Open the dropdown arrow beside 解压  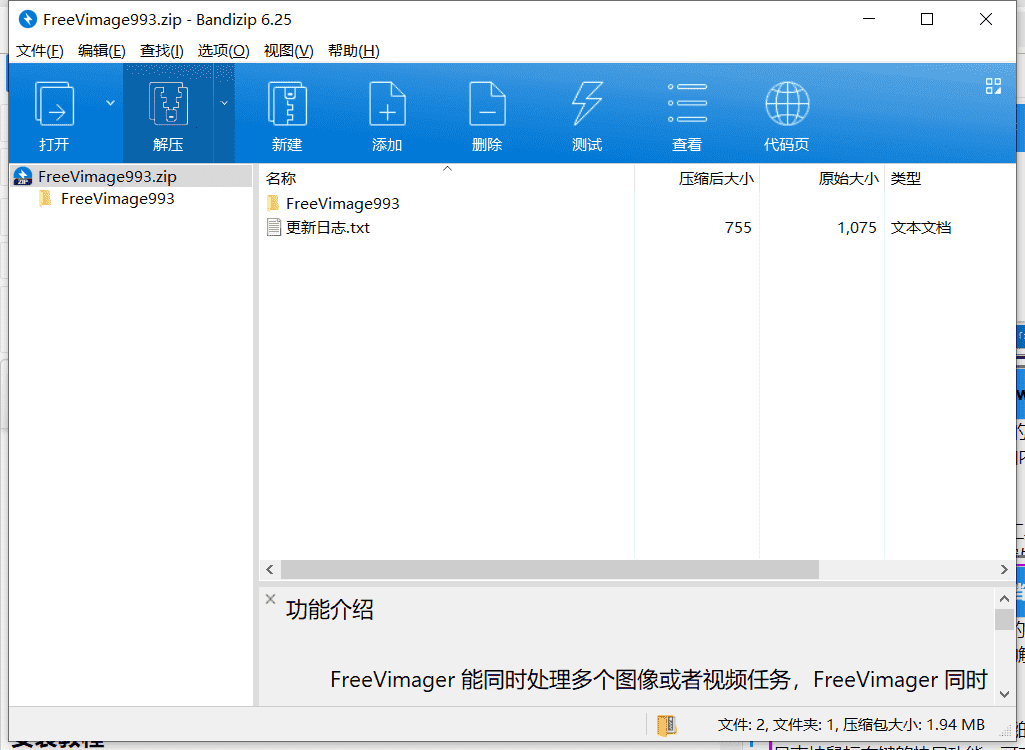click(x=224, y=103)
